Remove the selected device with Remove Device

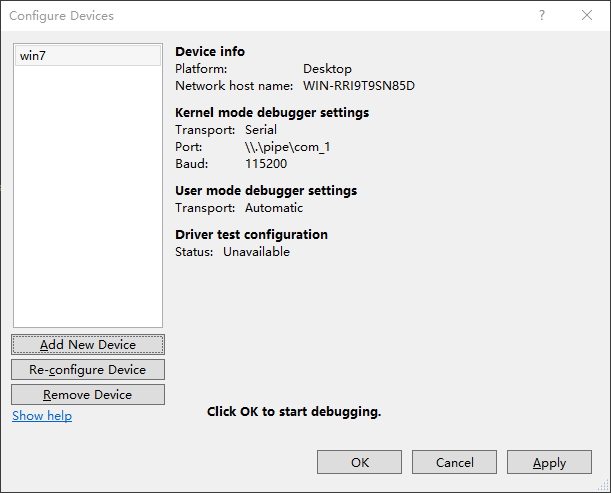pyautogui.click(x=88, y=394)
